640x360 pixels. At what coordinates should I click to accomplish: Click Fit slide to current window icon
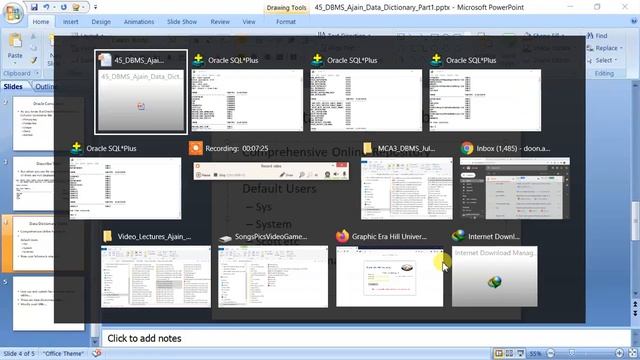[633, 353]
